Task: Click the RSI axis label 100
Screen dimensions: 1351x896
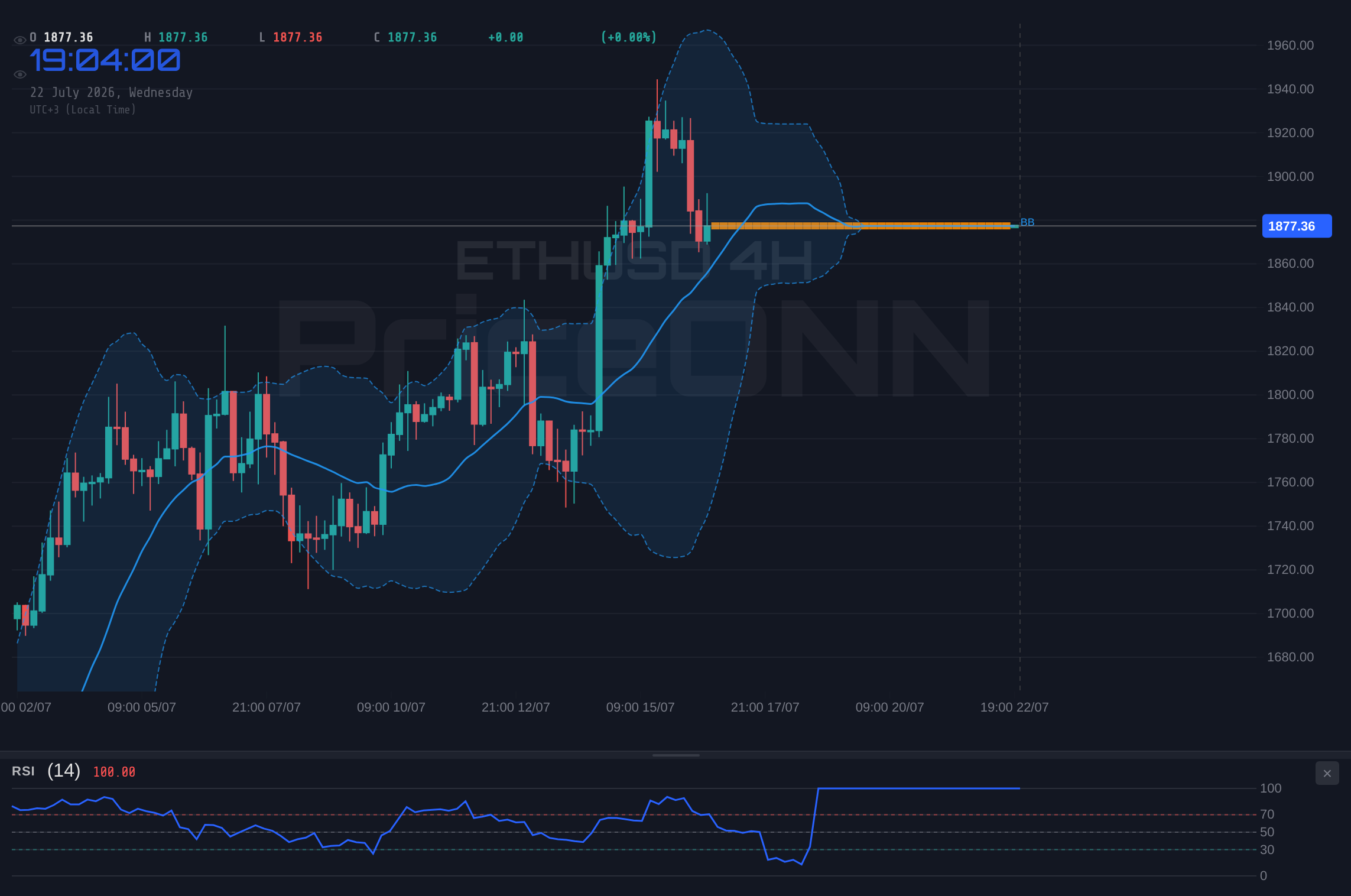Action: point(1271,788)
